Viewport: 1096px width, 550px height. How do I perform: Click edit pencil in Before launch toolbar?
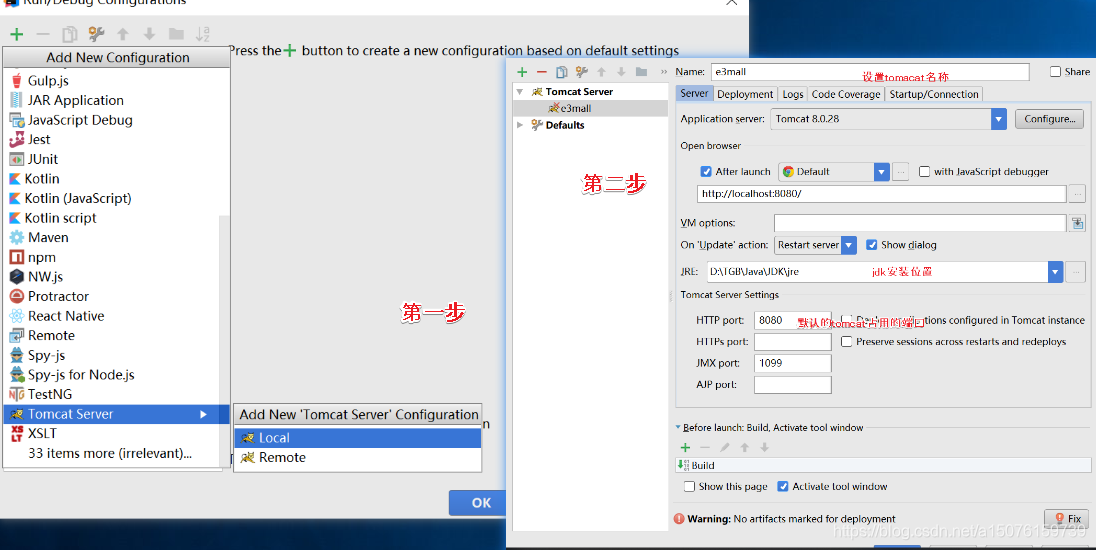click(x=725, y=447)
